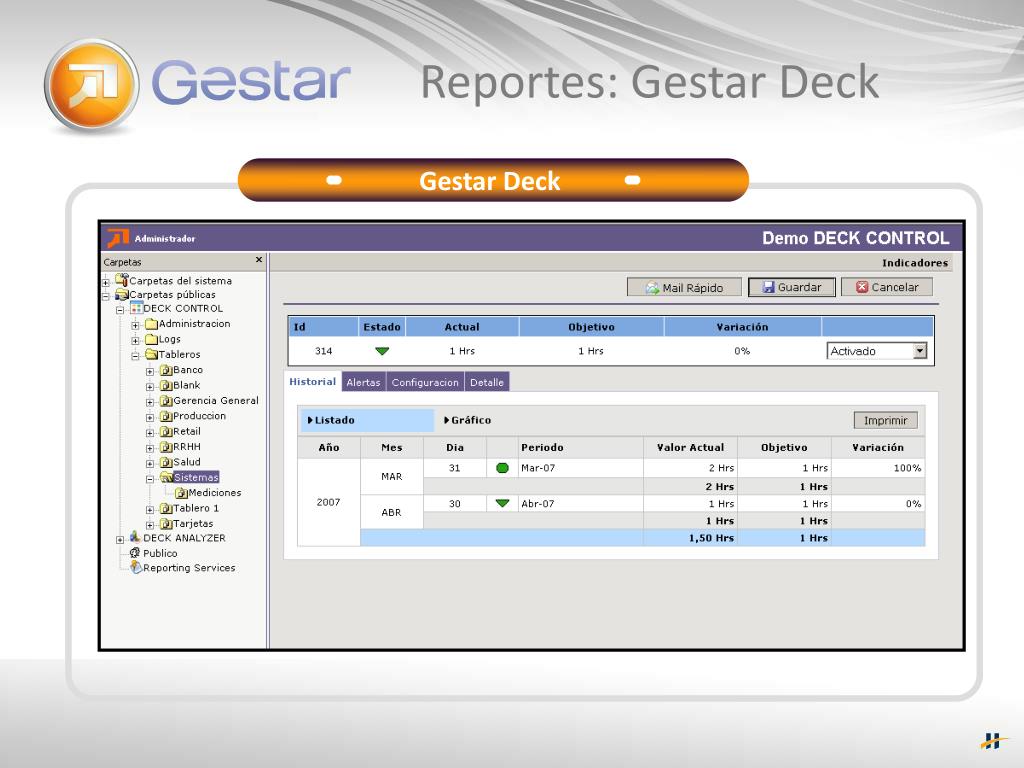The height and width of the screenshot is (768, 1024).
Task: Click the Logs folder icon
Action: click(152, 339)
